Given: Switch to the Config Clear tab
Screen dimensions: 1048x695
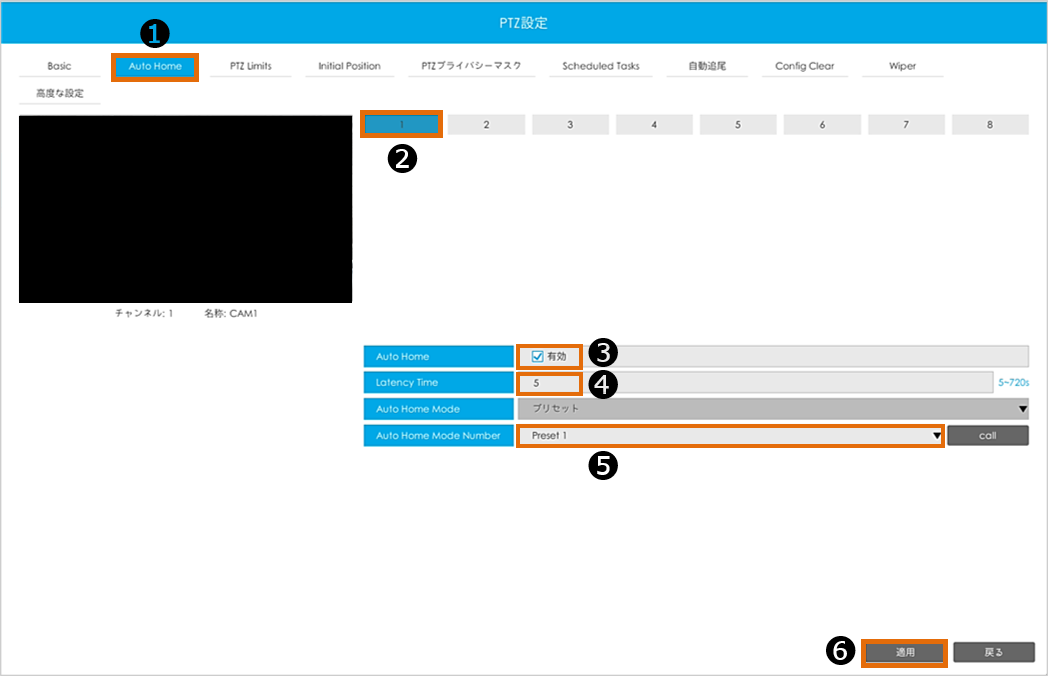Looking at the screenshot, I should 804,67.
